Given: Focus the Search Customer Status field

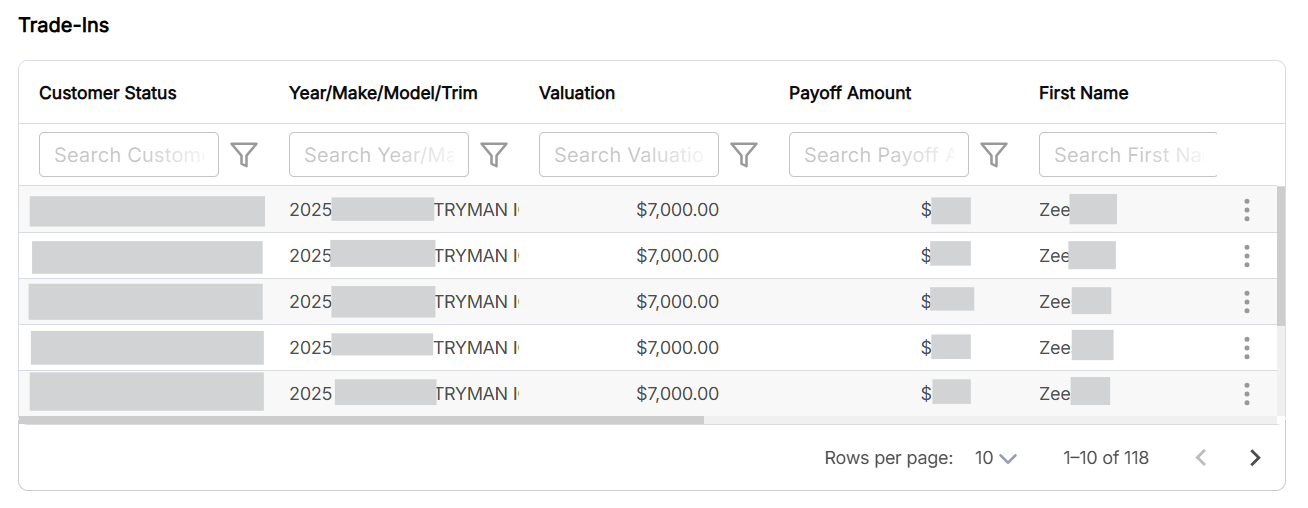Looking at the screenshot, I should [x=128, y=155].
